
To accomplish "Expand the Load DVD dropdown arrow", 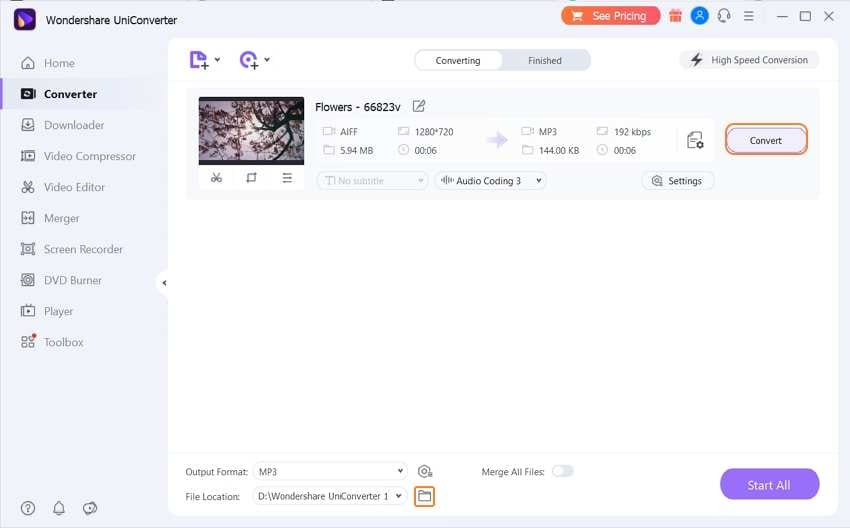I will coord(267,60).
